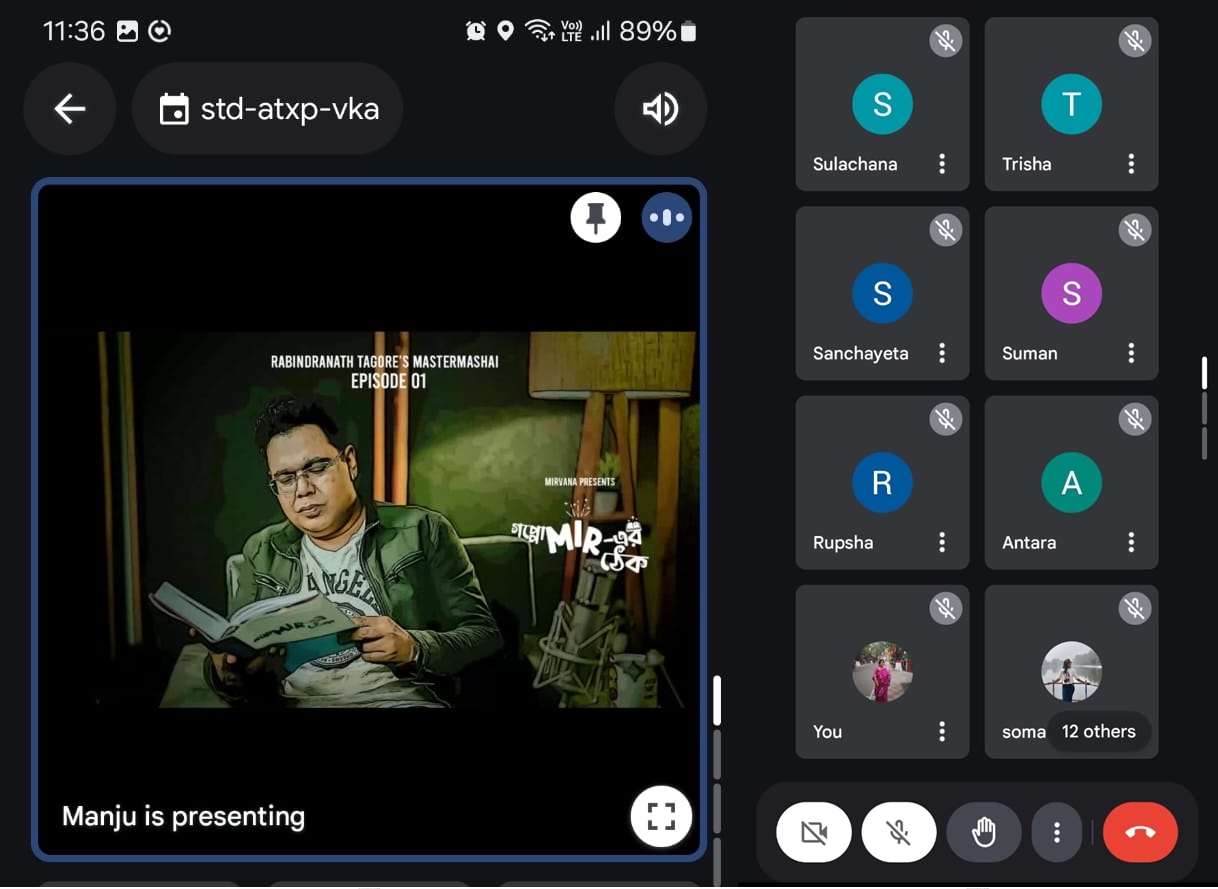Open more call options menu

(1057, 832)
